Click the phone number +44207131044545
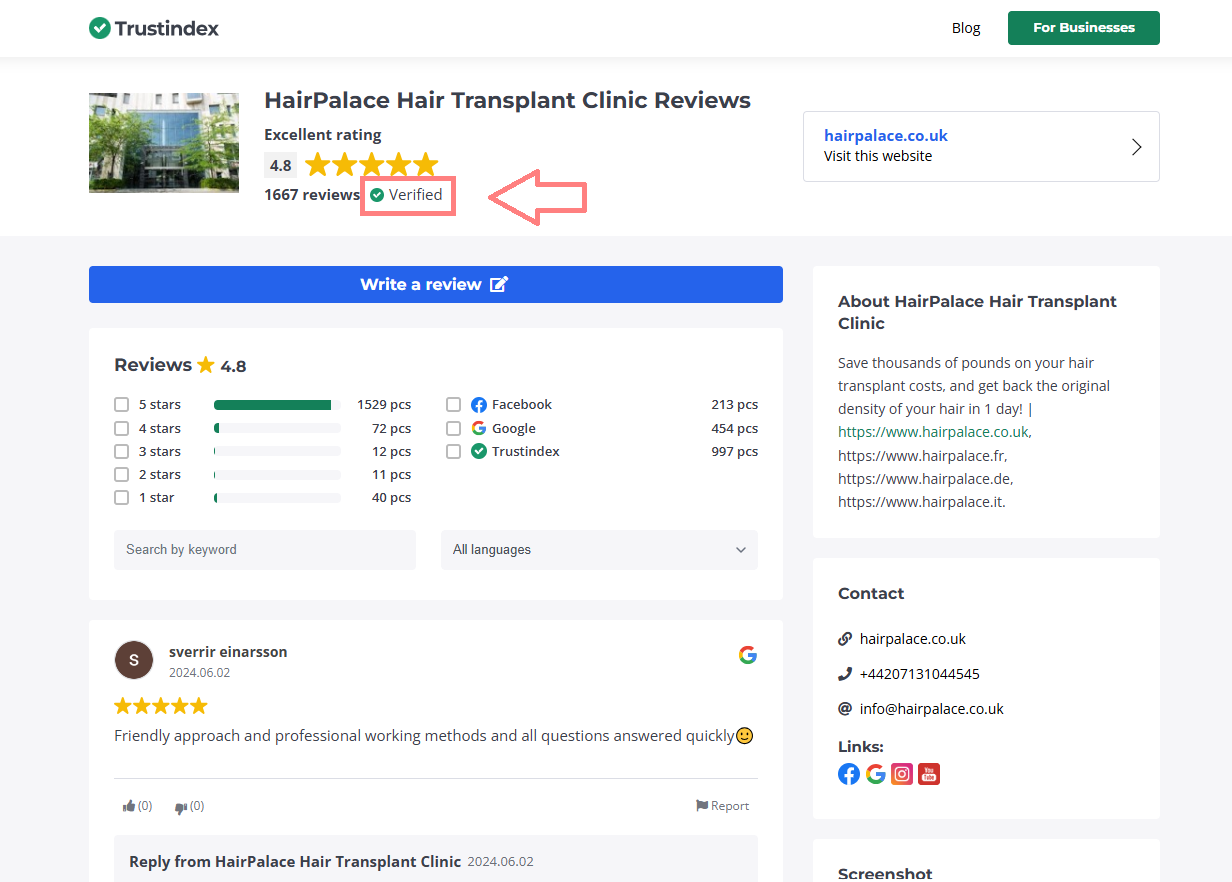 coord(920,674)
